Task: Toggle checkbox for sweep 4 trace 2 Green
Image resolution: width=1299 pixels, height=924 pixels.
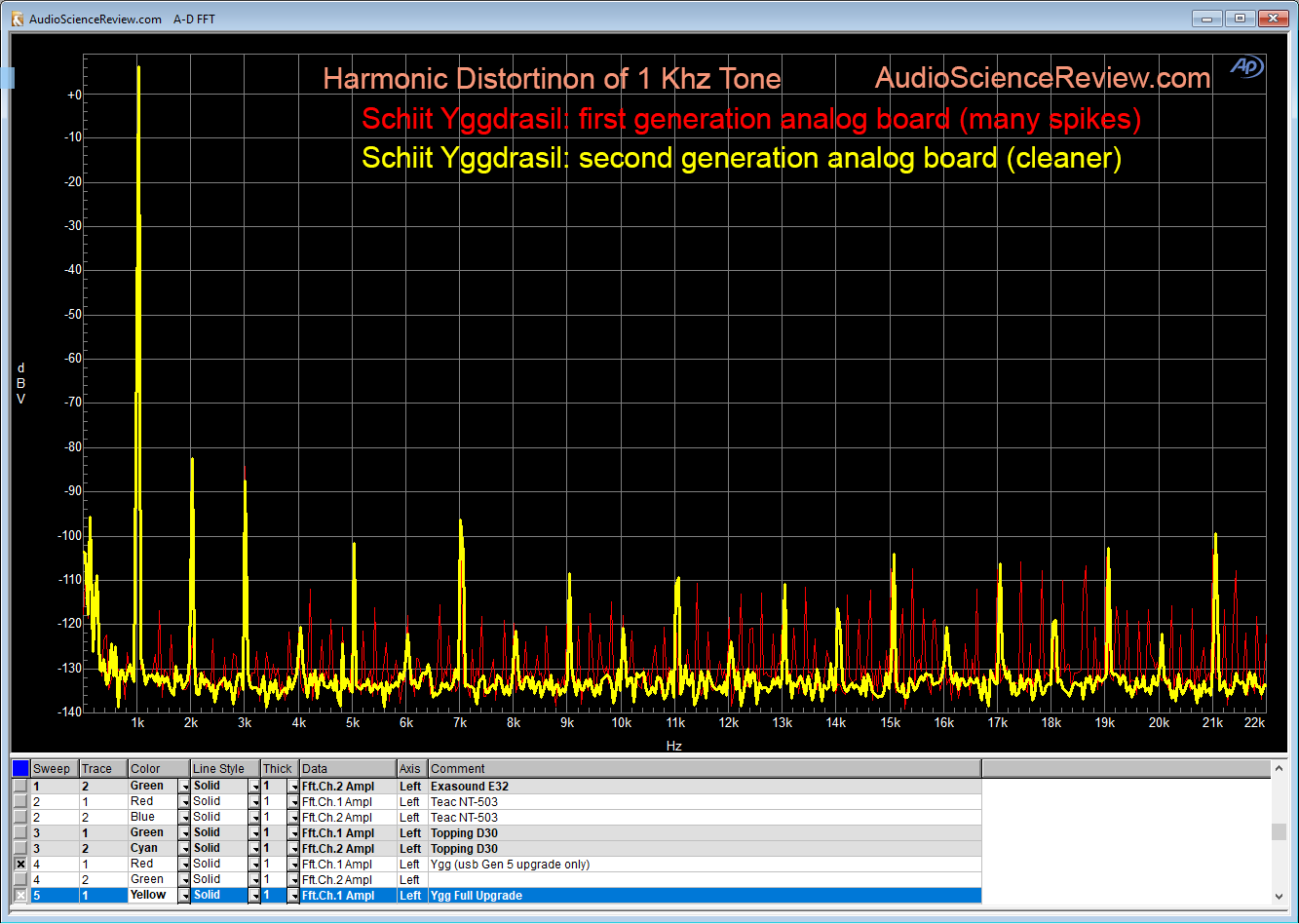Action: click(20, 879)
